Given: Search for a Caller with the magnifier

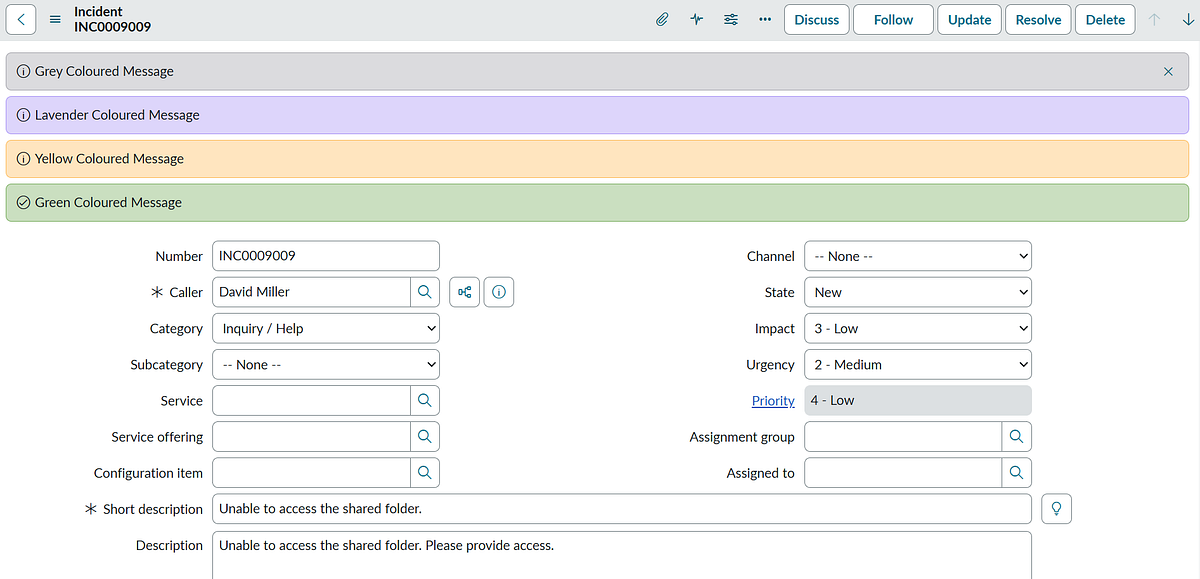Looking at the screenshot, I should [x=425, y=291].
